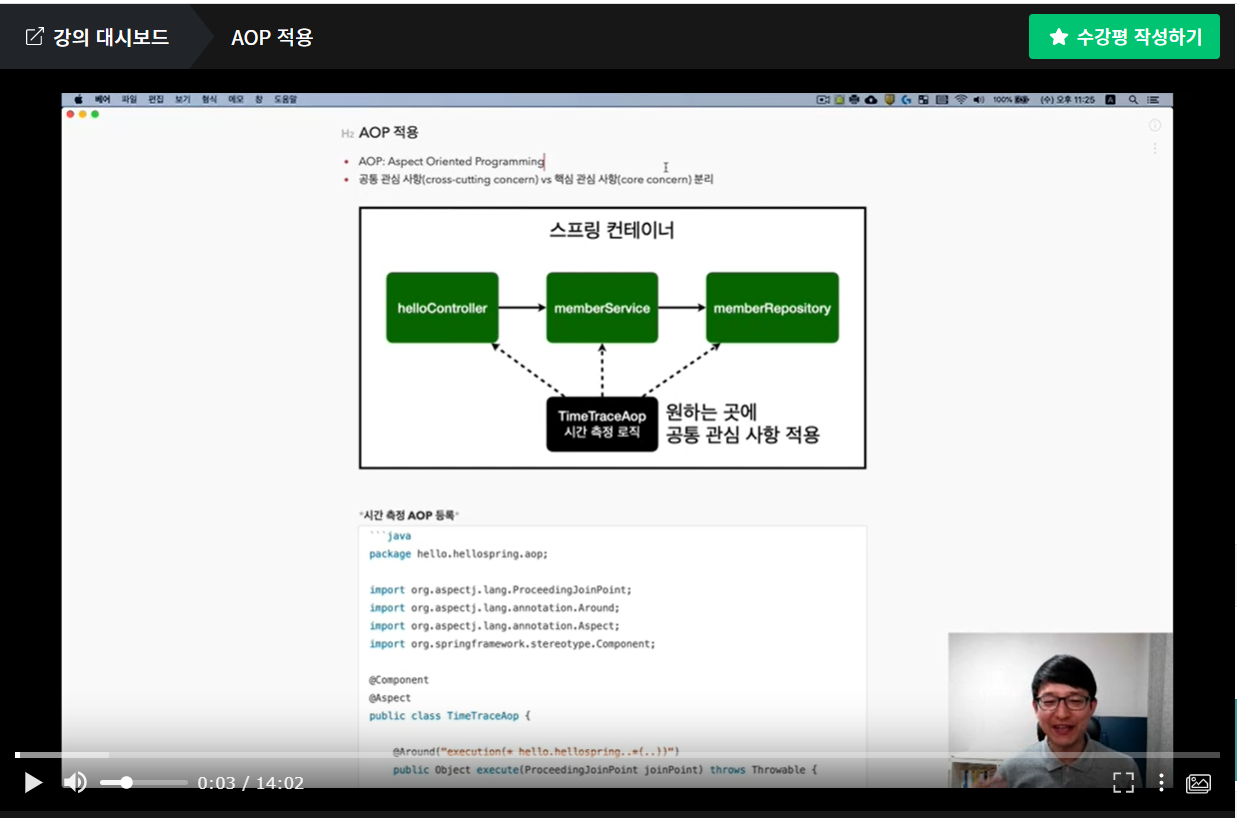
Task: Open the 보기 menu
Action: coord(183,100)
